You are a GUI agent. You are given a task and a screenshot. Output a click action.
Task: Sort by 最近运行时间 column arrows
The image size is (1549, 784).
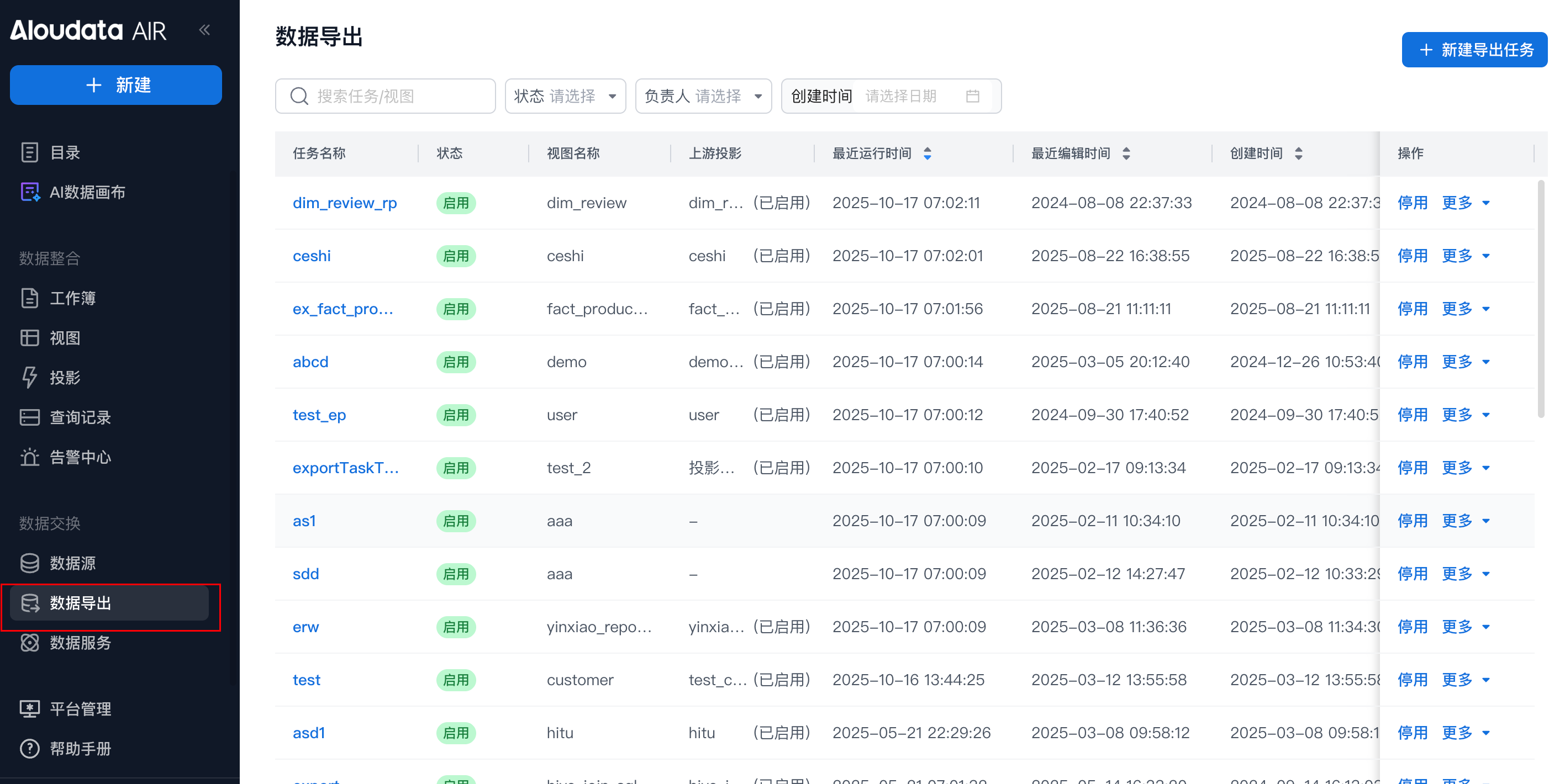click(x=927, y=153)
